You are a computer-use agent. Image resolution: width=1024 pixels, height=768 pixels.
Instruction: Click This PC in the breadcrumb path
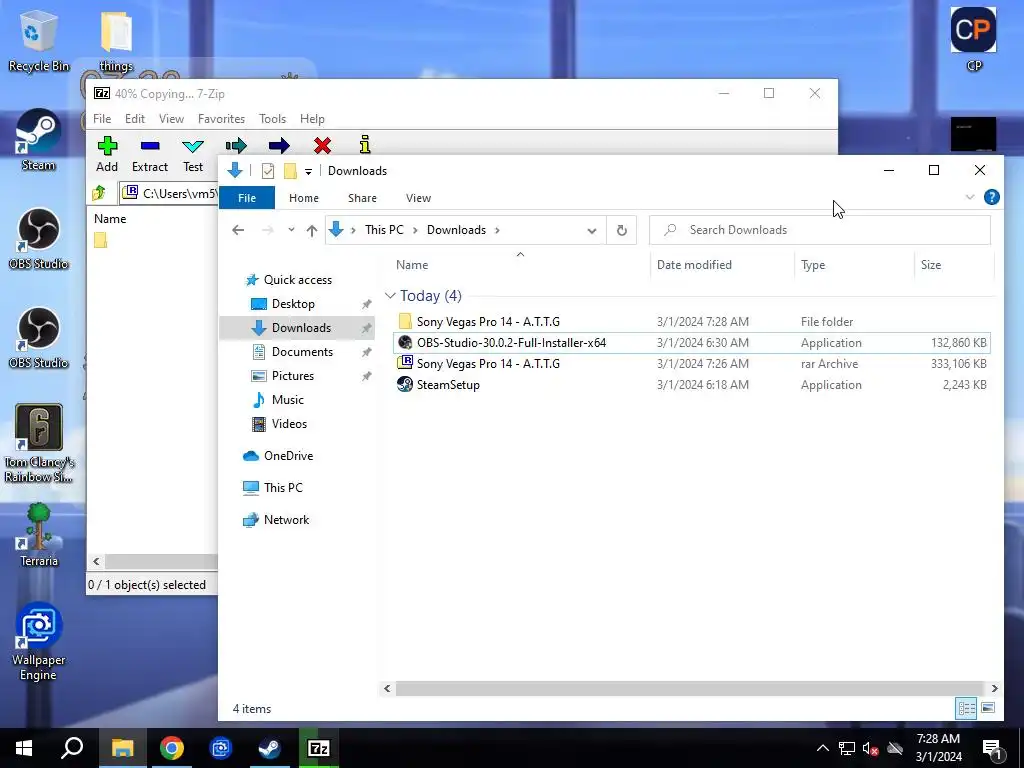click(x=384, y=230)
